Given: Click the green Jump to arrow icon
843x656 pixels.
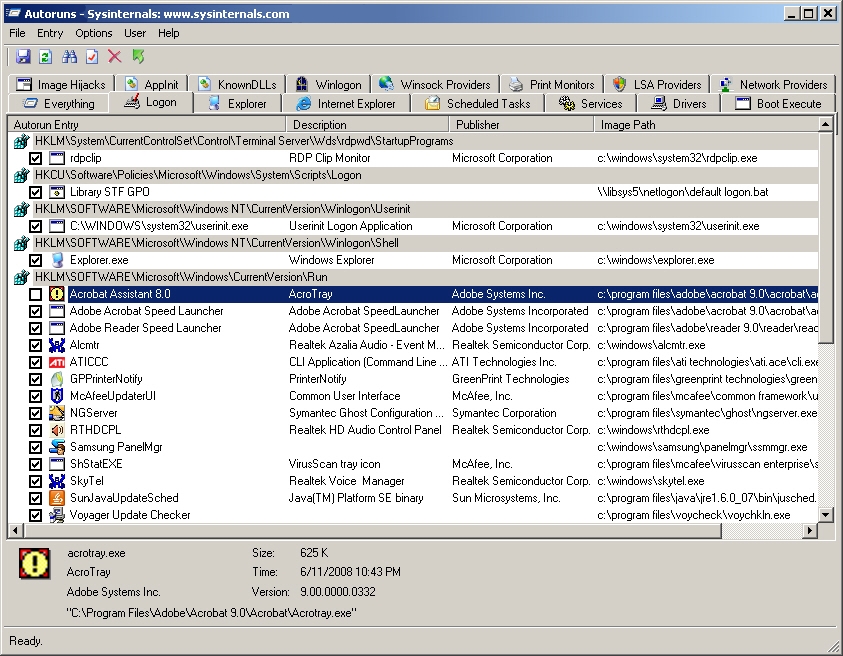Looking at the screenshot, I should (x=138, y=57).
